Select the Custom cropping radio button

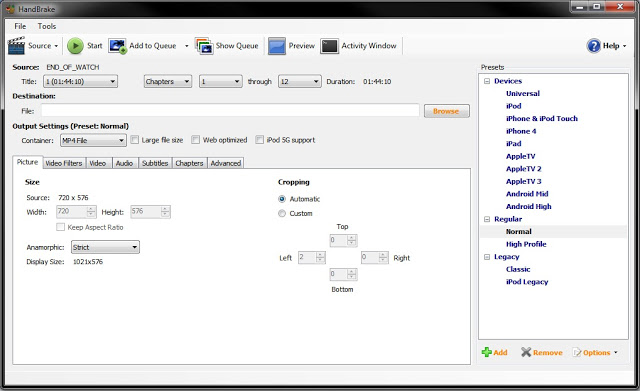pos(282,213)
